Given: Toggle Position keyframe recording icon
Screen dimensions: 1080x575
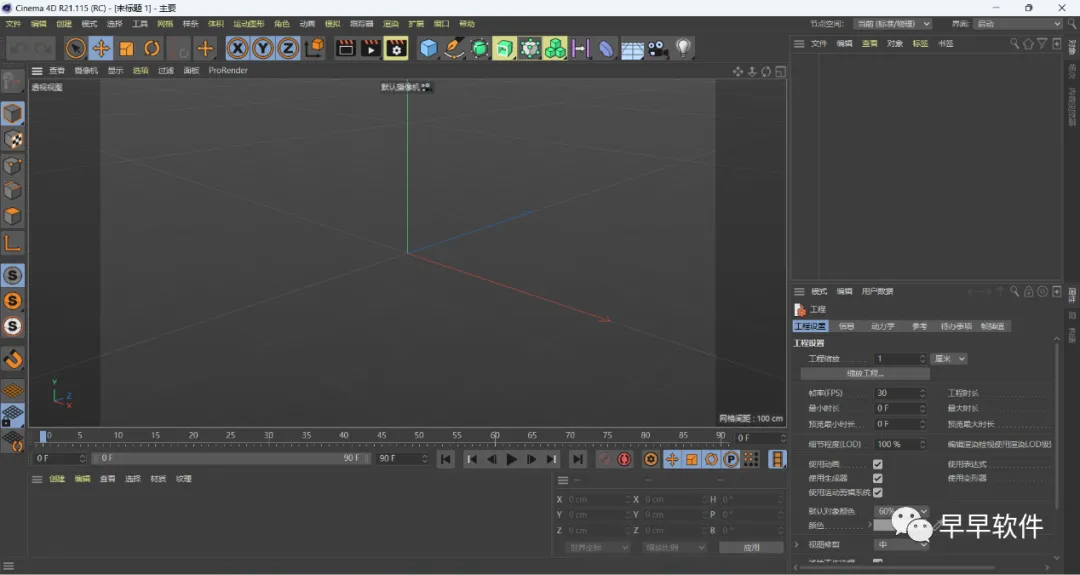Looking at the screenshot, I should click(x=672, y=459).
